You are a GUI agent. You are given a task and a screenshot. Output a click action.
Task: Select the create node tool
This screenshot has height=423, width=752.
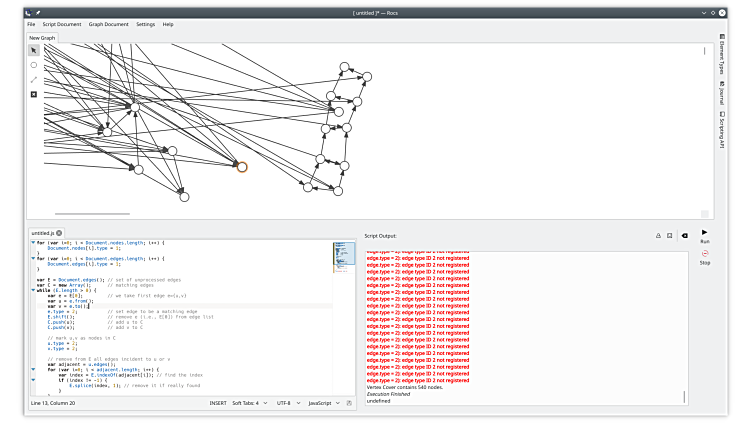[34, 65]
